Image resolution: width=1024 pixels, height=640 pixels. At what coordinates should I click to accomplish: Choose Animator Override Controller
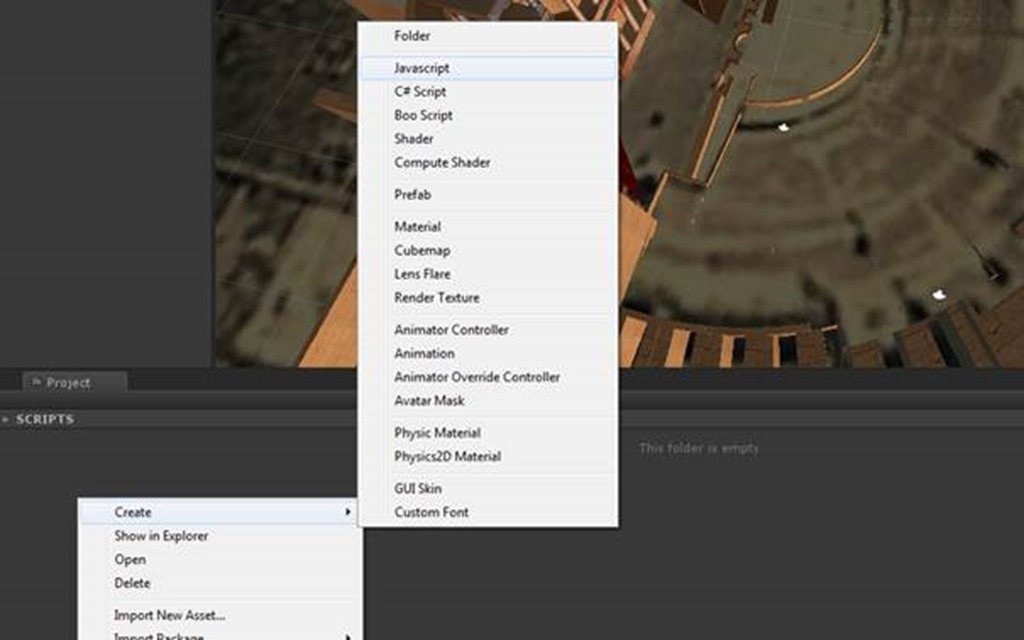pyautogui.click(x=477, y=377)
